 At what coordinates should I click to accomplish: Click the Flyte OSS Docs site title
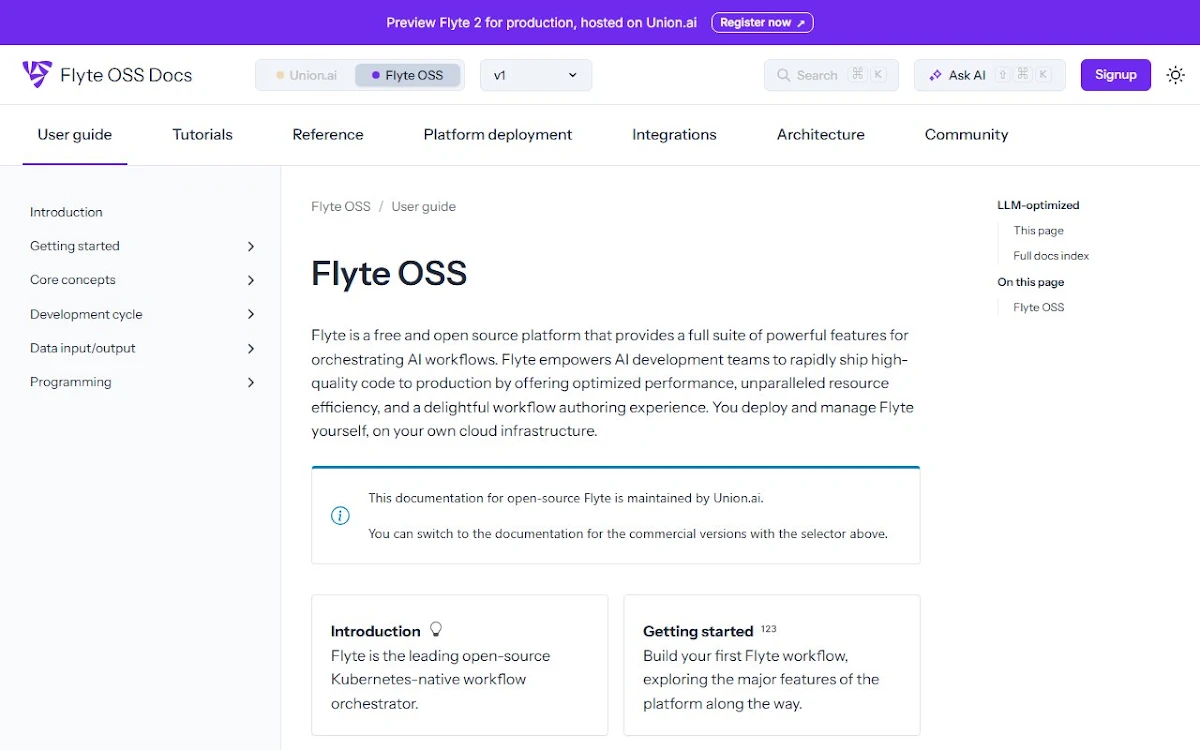pos(126,75)
